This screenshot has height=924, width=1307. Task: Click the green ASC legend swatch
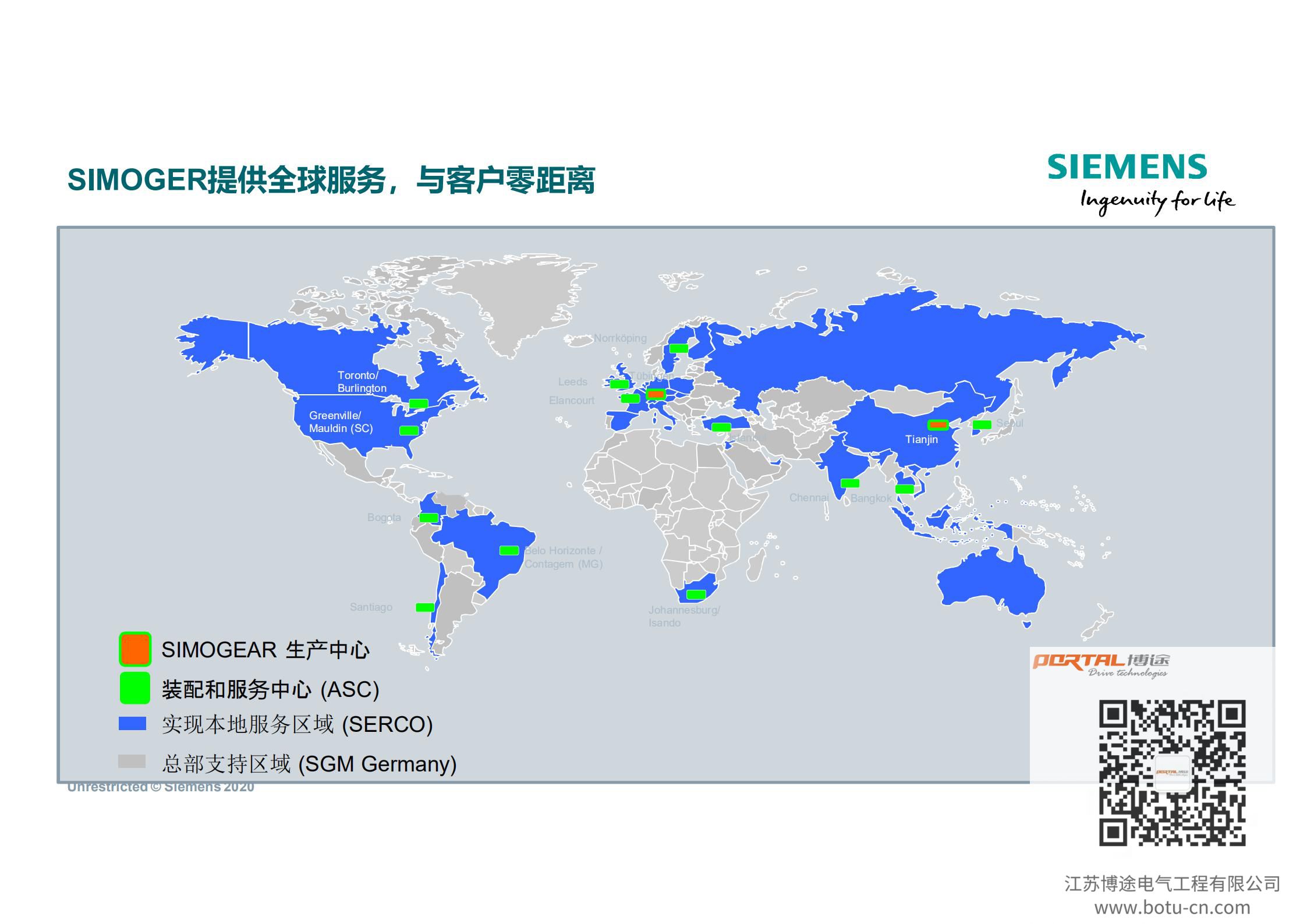[x=135, y=688]
